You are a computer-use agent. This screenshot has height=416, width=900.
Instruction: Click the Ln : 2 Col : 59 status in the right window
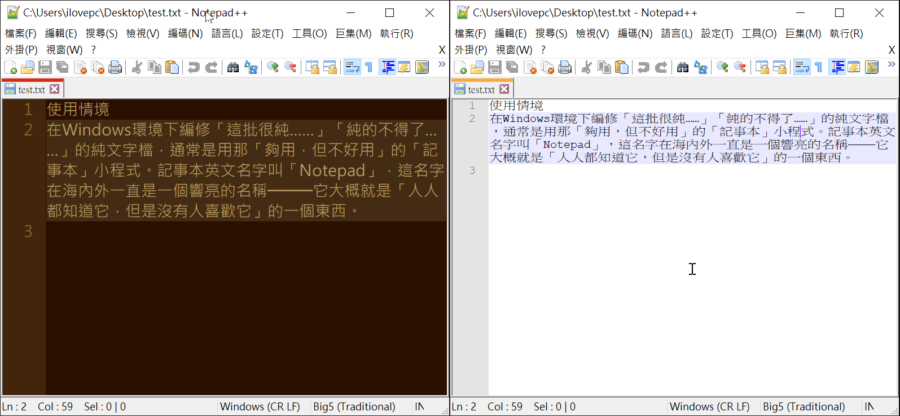489,407
